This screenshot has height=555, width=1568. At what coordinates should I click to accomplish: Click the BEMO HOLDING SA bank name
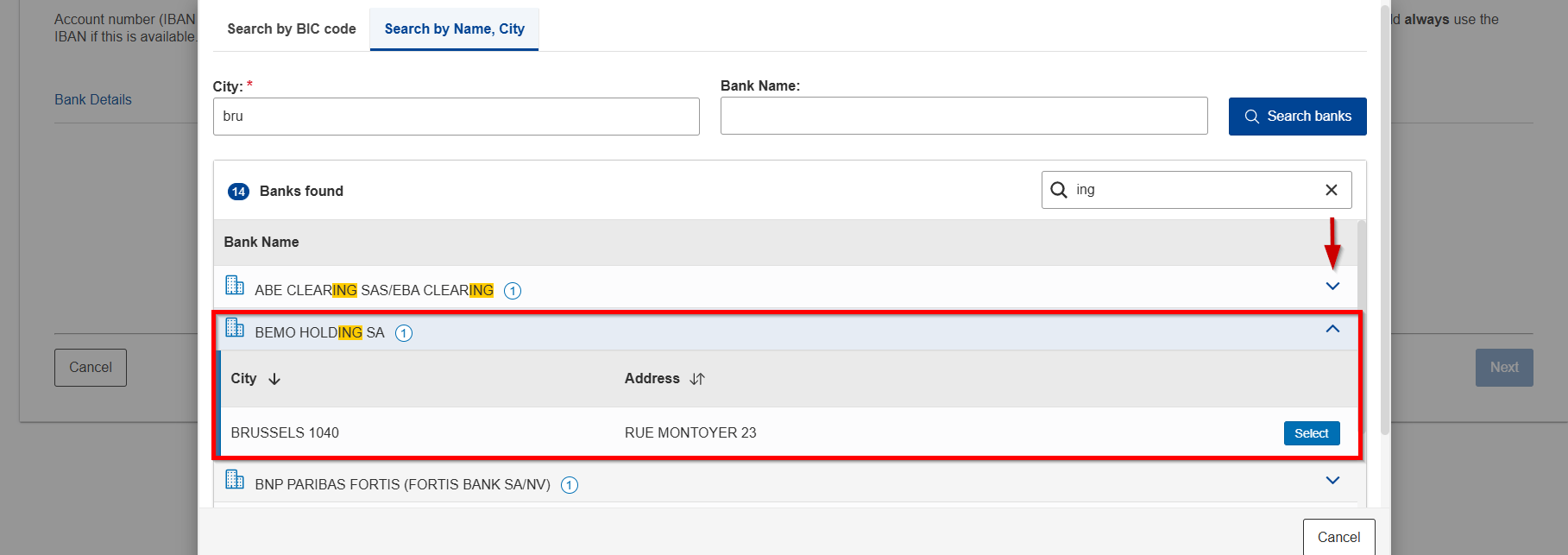(x=319, y=333)
